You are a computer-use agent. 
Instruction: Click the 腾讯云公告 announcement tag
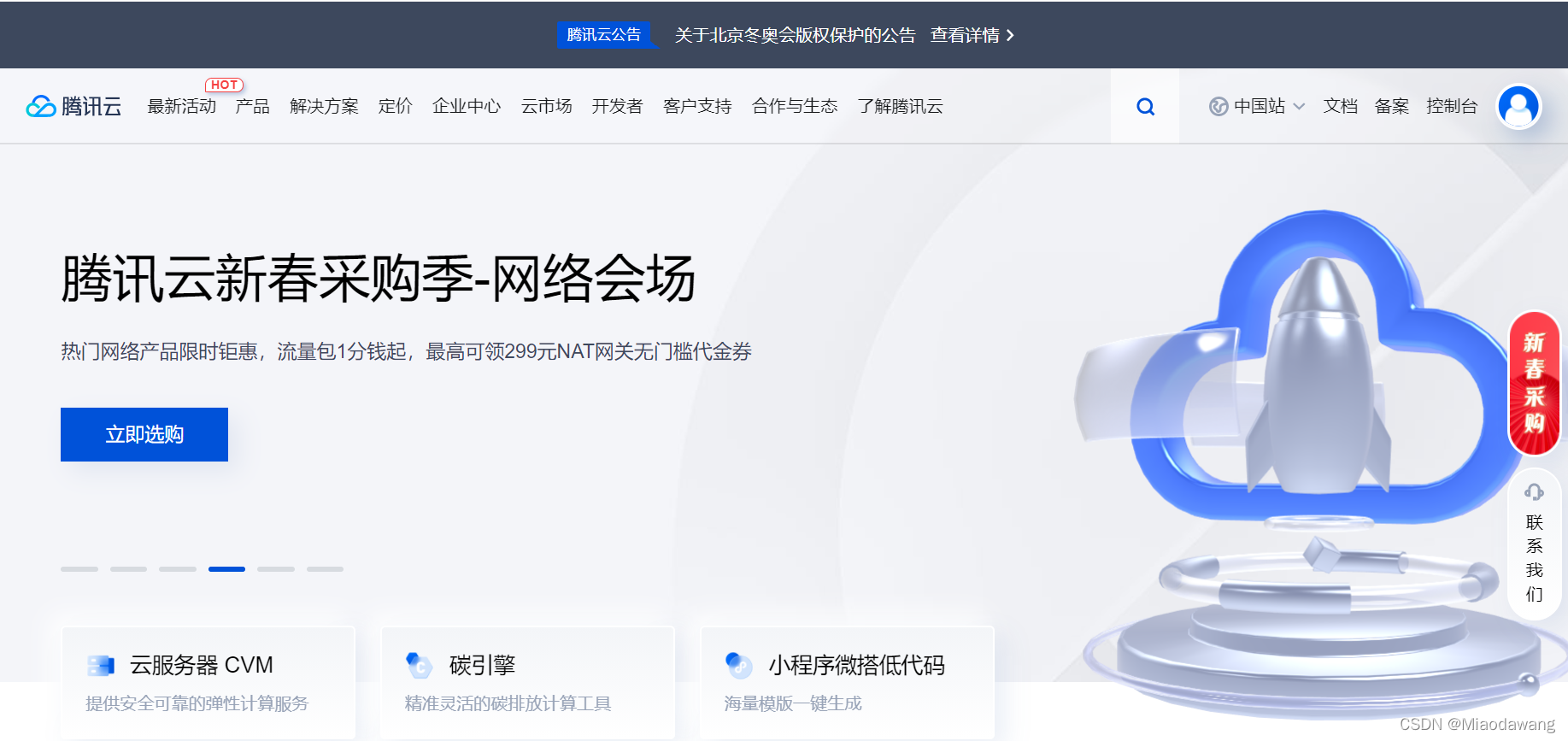click(x=604, y=35)
